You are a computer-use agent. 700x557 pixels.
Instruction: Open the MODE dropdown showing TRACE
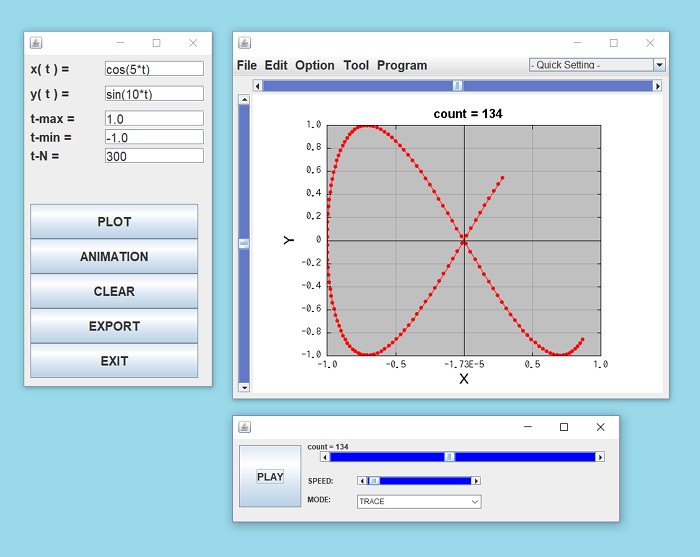tap(419, 502)
